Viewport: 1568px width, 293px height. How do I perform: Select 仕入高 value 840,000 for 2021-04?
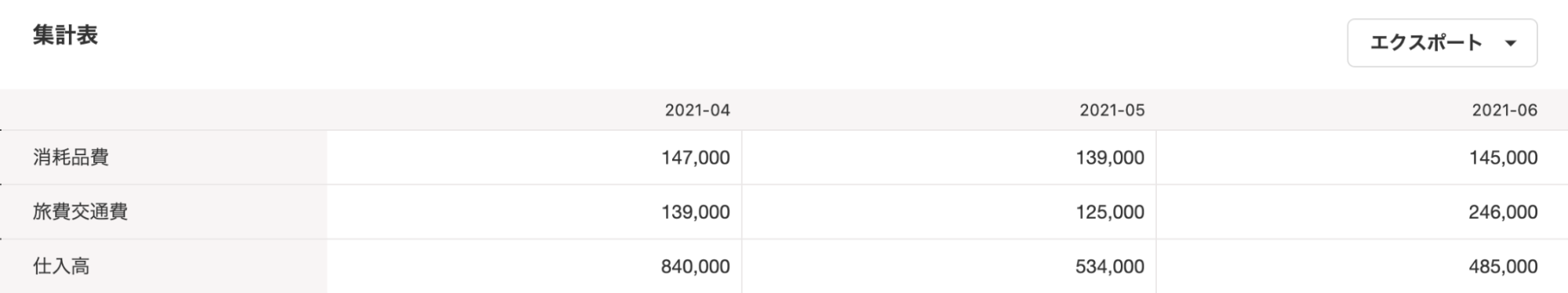695,266
